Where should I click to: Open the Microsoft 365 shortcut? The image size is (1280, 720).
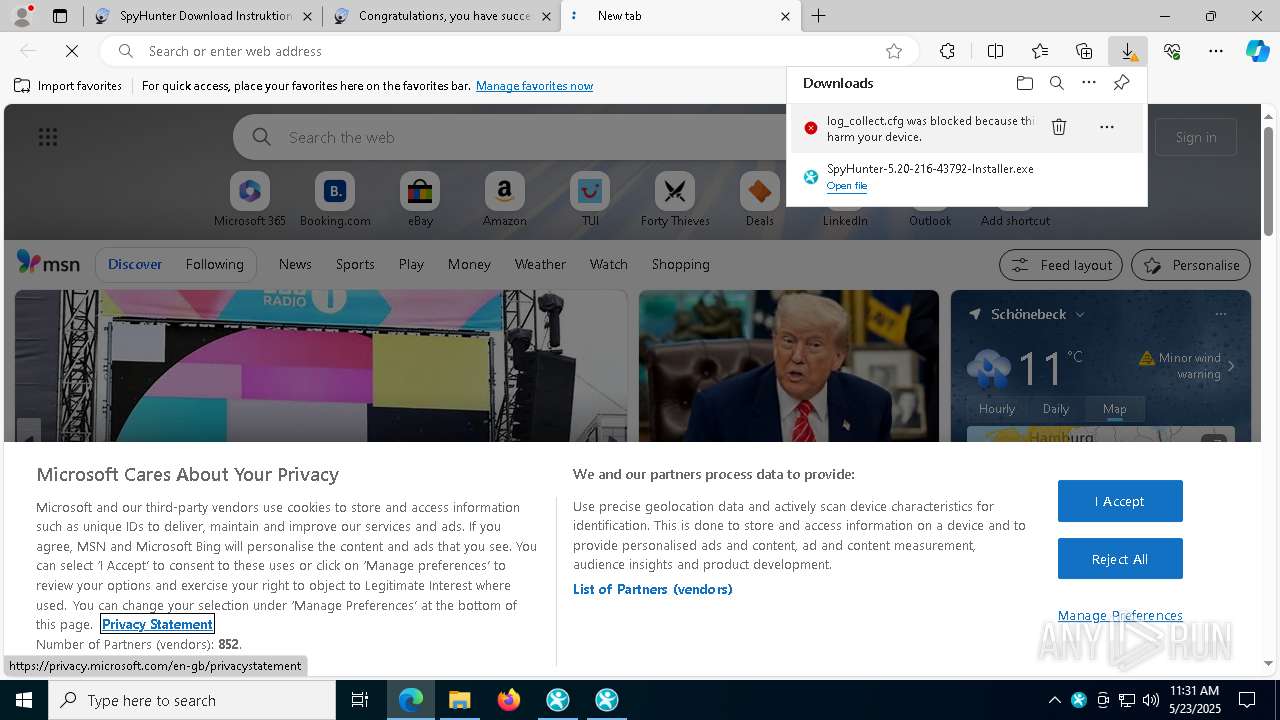[x=250, y=199]
